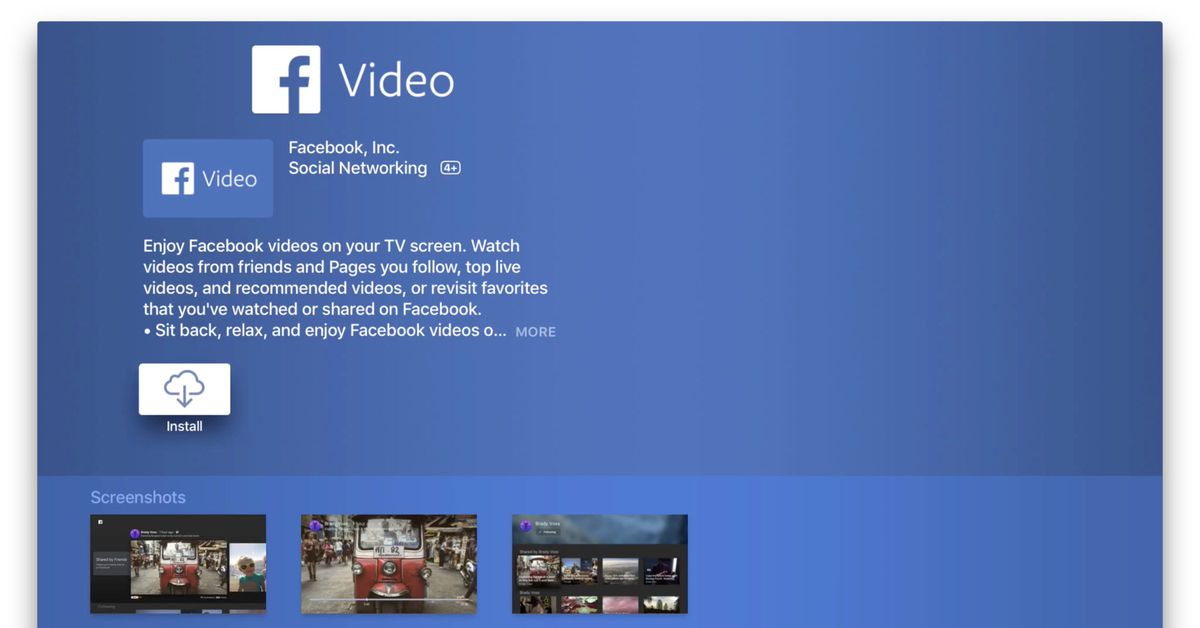Click the Install cloud download button

[x=184, y=389]
